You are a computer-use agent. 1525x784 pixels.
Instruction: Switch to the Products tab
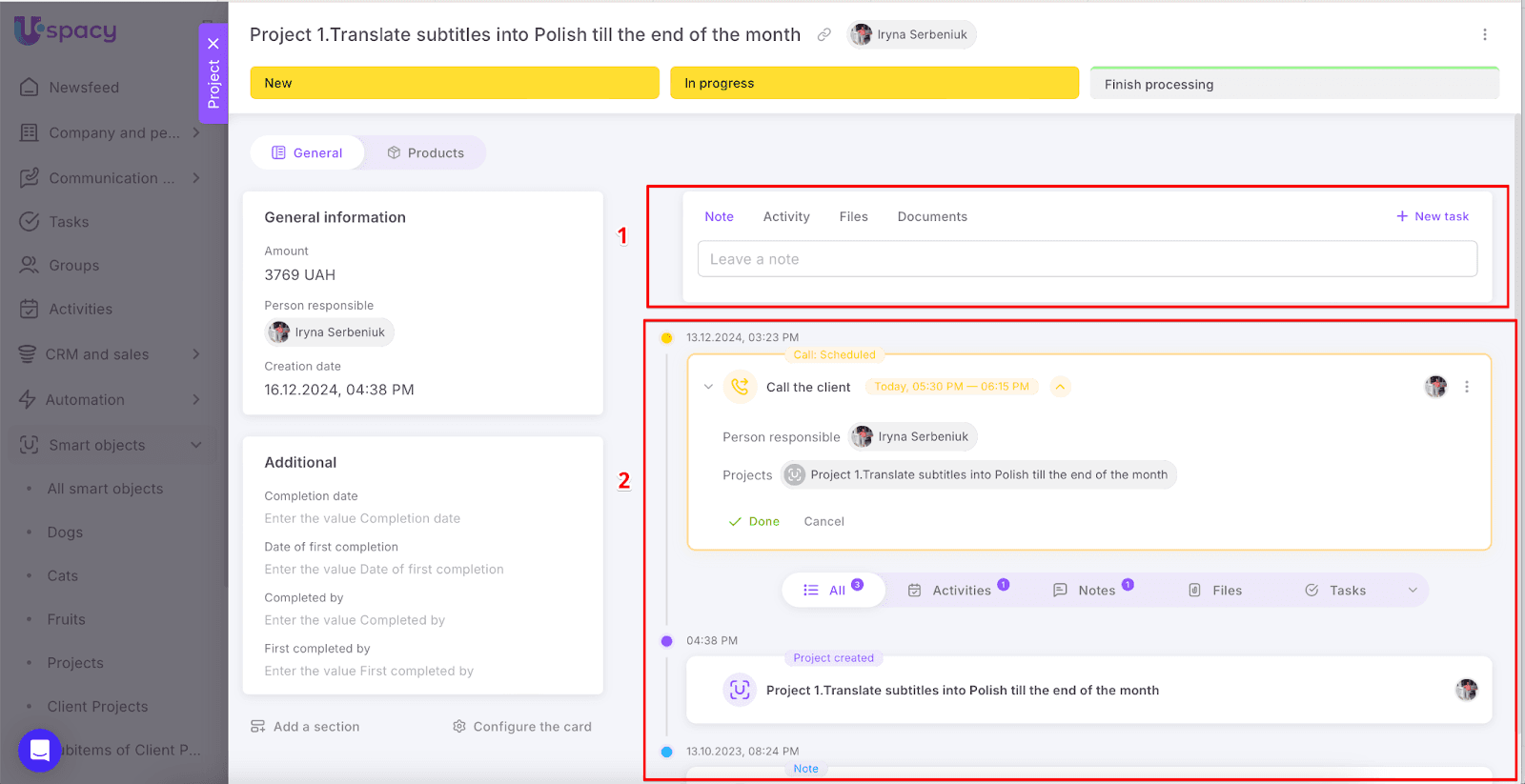point(425,153)
